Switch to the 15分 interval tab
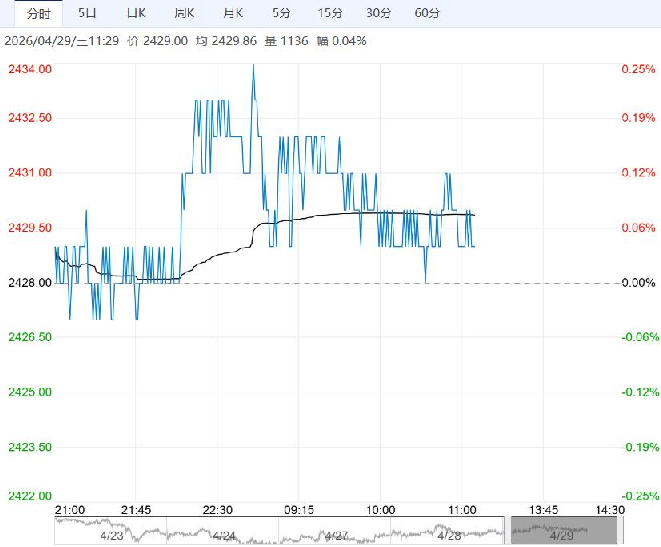The image size is (661, 547). coord(329,13)
